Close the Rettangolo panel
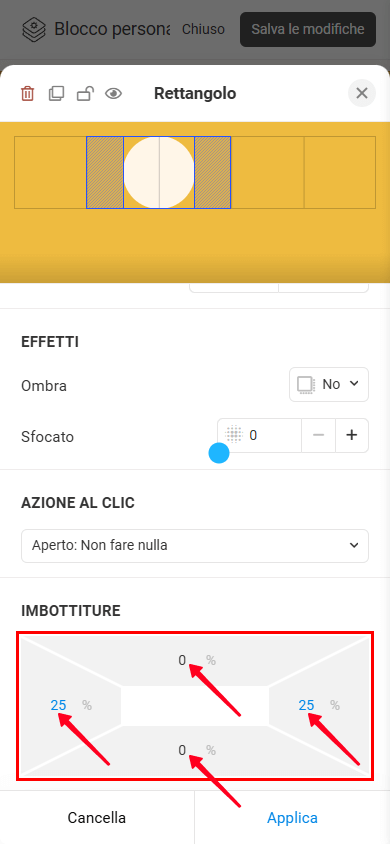The width and height of the screenshot is (390, 844). pyautogui.click(x=362, y=93)
